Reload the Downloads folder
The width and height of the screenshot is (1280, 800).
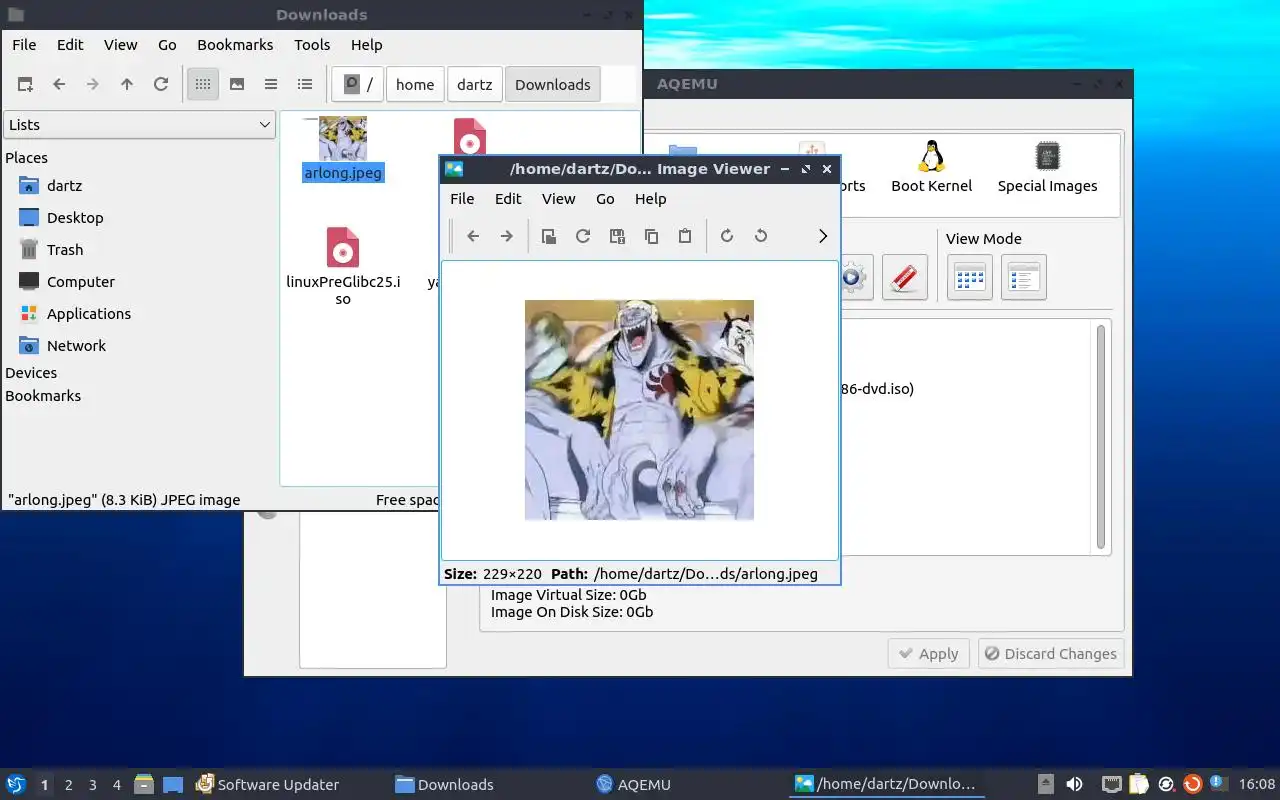click(161, 84)
